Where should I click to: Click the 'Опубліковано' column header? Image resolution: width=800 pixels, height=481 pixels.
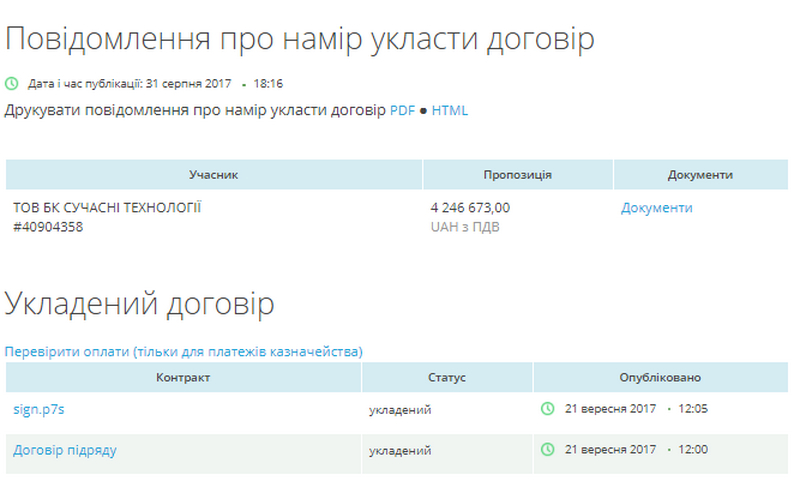coord(659,378)
